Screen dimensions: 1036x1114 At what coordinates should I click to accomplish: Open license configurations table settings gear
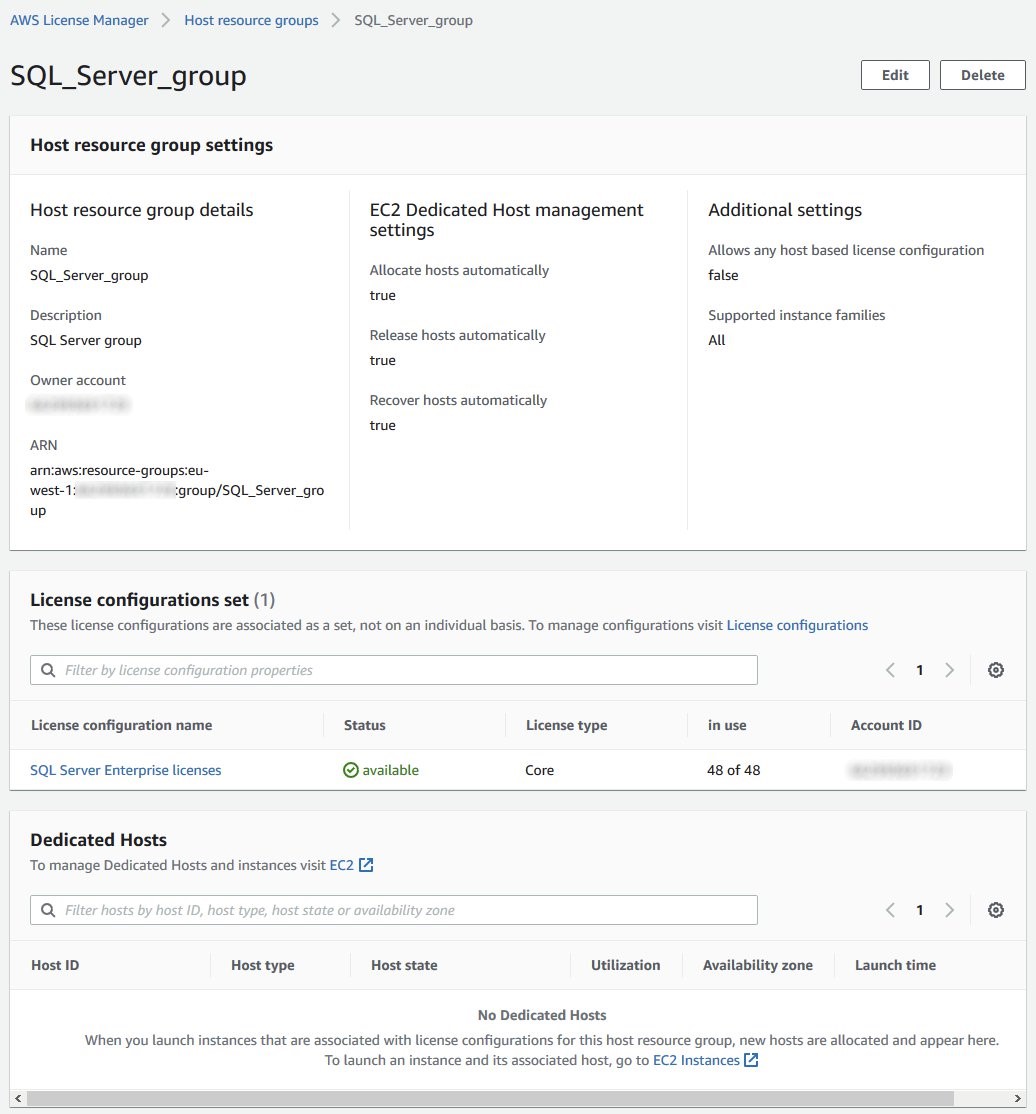point(995,670)
